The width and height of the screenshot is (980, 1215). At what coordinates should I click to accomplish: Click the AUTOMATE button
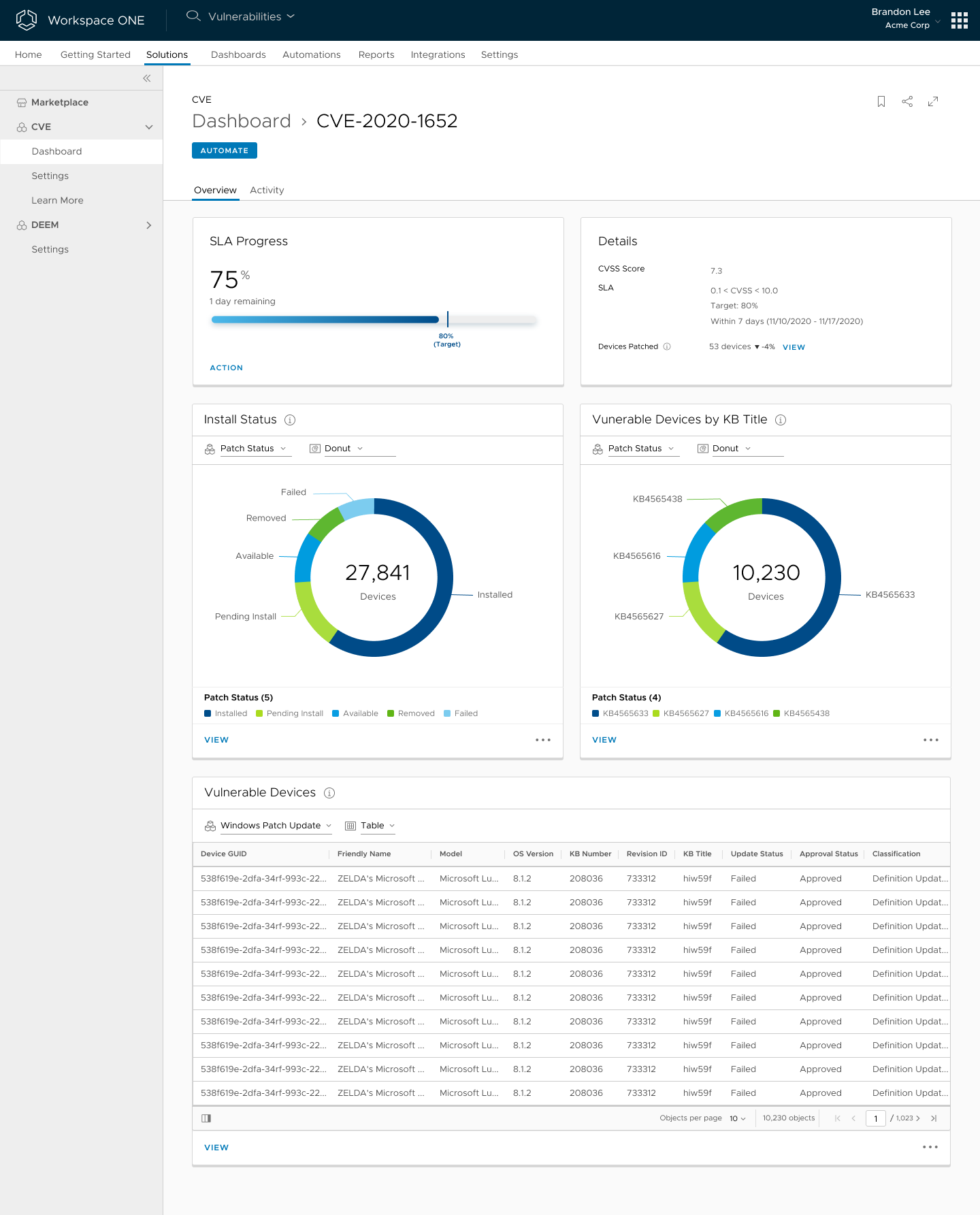pyautogui.click(x=225, y=150)
